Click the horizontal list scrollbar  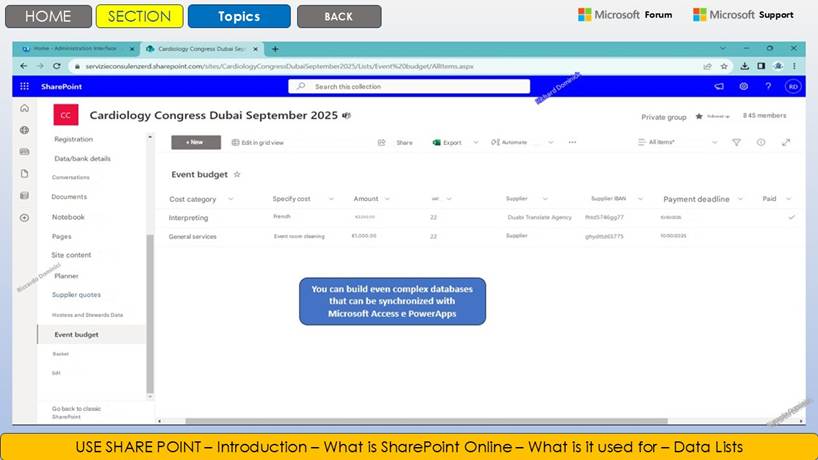pyautogui.click(x=426, y=421)
